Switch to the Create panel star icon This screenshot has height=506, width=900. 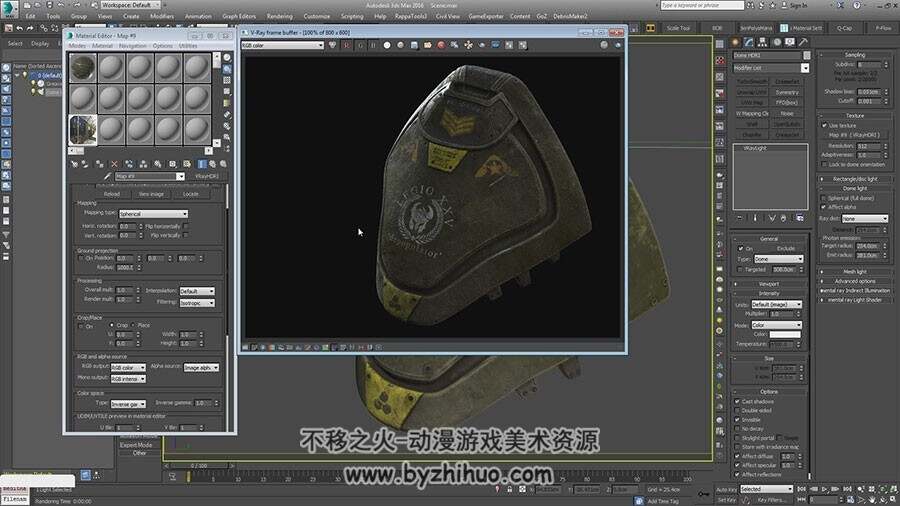735,42
